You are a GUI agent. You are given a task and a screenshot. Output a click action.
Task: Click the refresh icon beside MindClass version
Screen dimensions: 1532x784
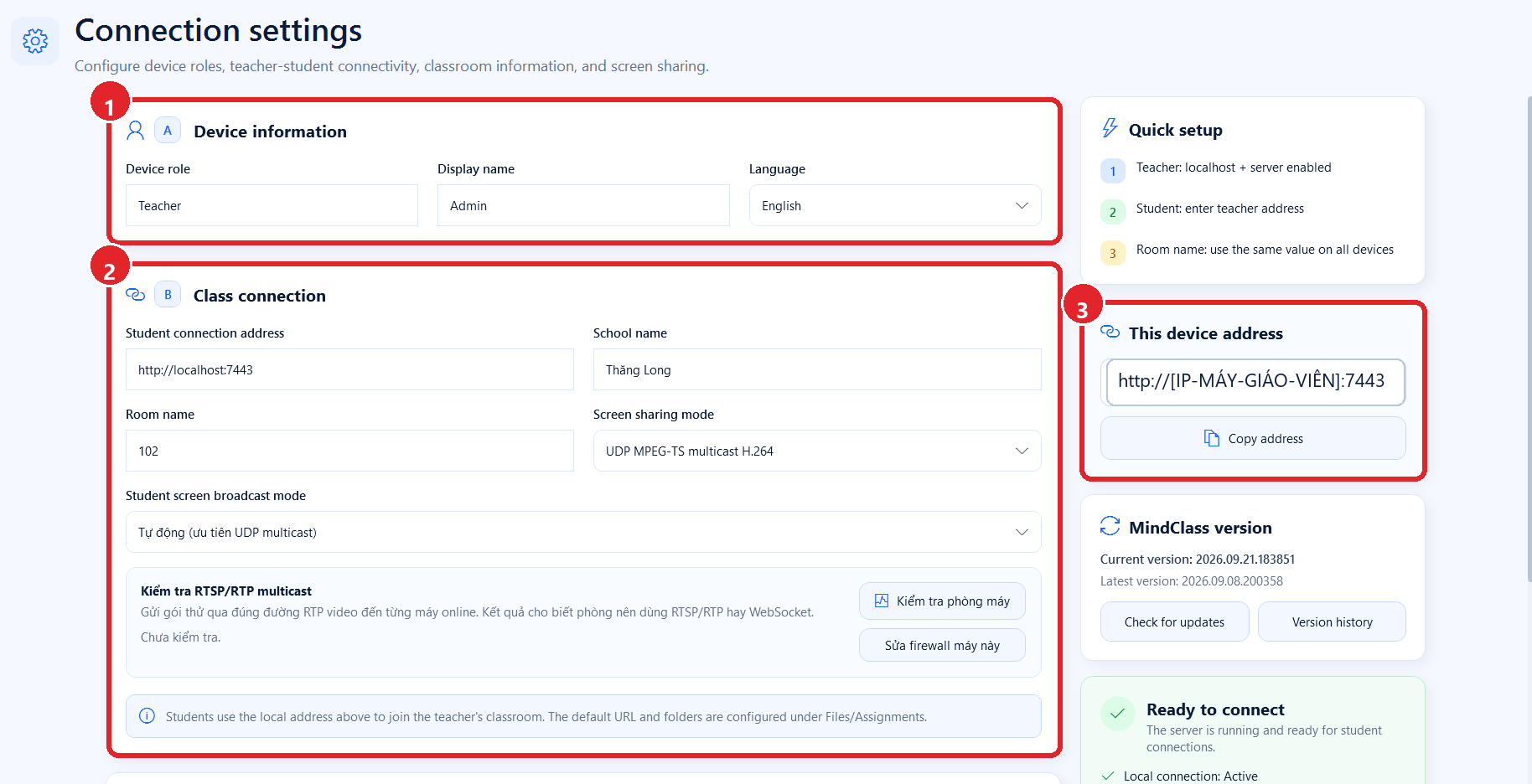click(x=1110, y=526)
